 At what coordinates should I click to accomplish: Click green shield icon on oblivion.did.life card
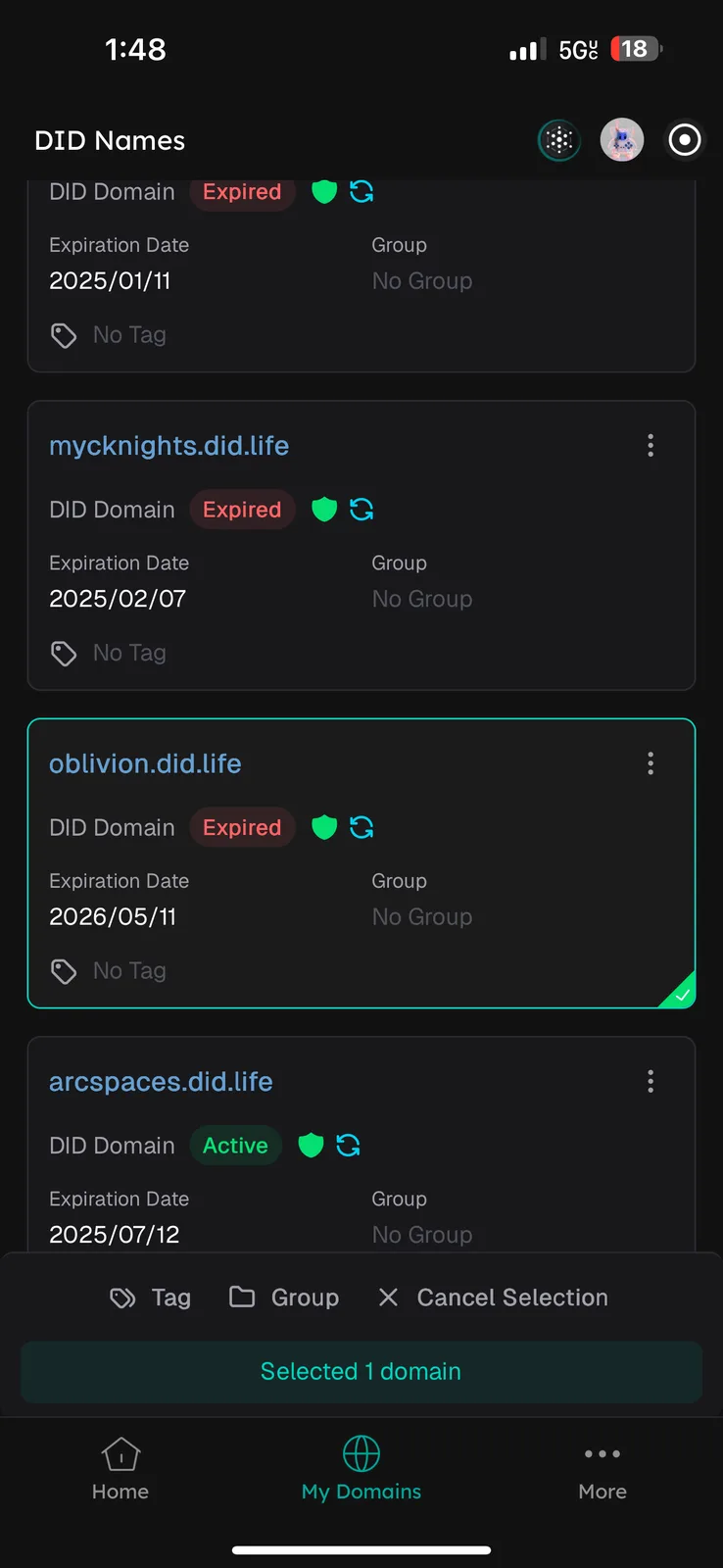click(324, 827)
